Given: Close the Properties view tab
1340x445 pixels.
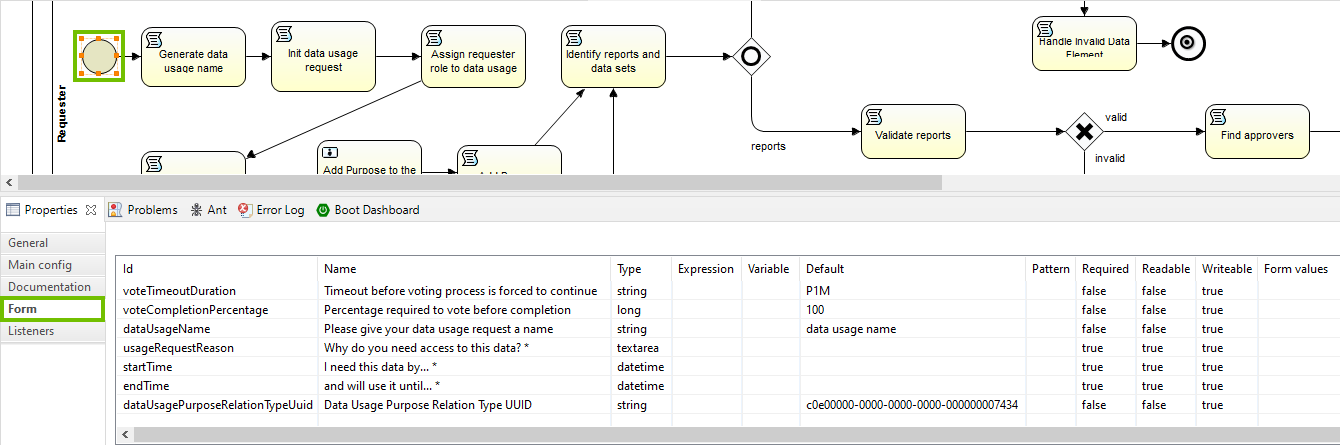Looking at the screenshot, I should click(x=91, y=210).
